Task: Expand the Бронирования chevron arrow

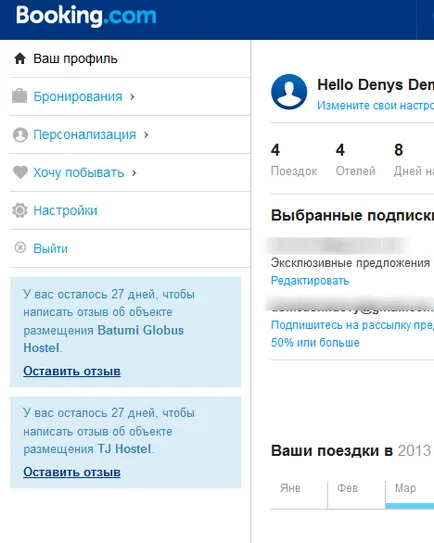Action: pos(132,97)
